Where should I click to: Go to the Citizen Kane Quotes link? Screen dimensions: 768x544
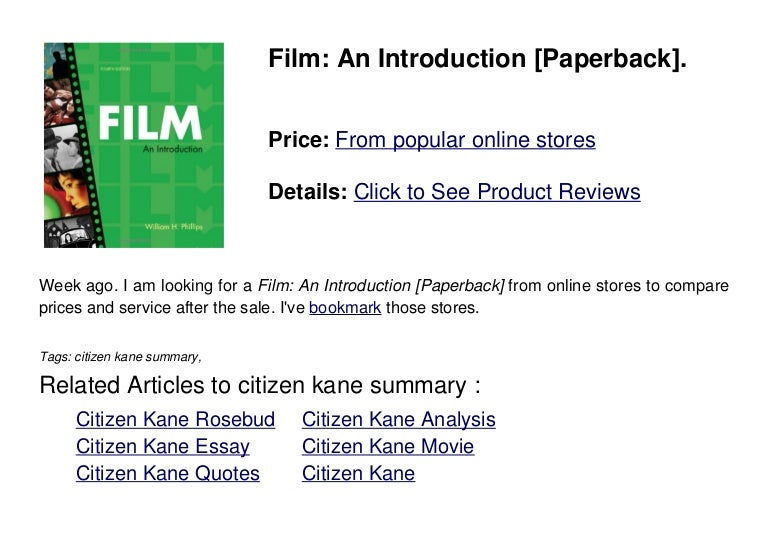(x=168, y=473)
